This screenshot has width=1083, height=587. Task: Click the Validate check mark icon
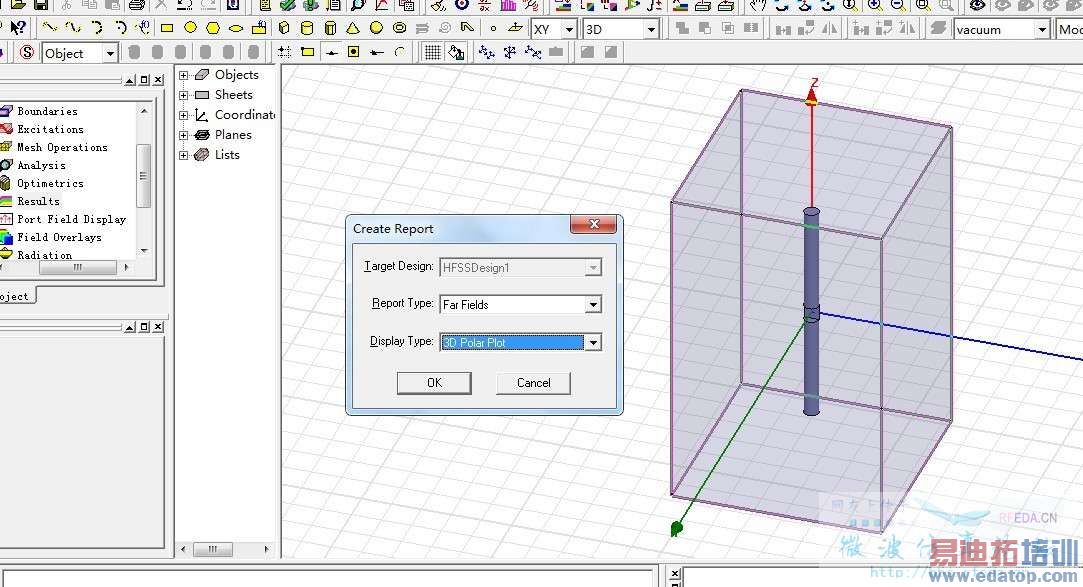287,6
